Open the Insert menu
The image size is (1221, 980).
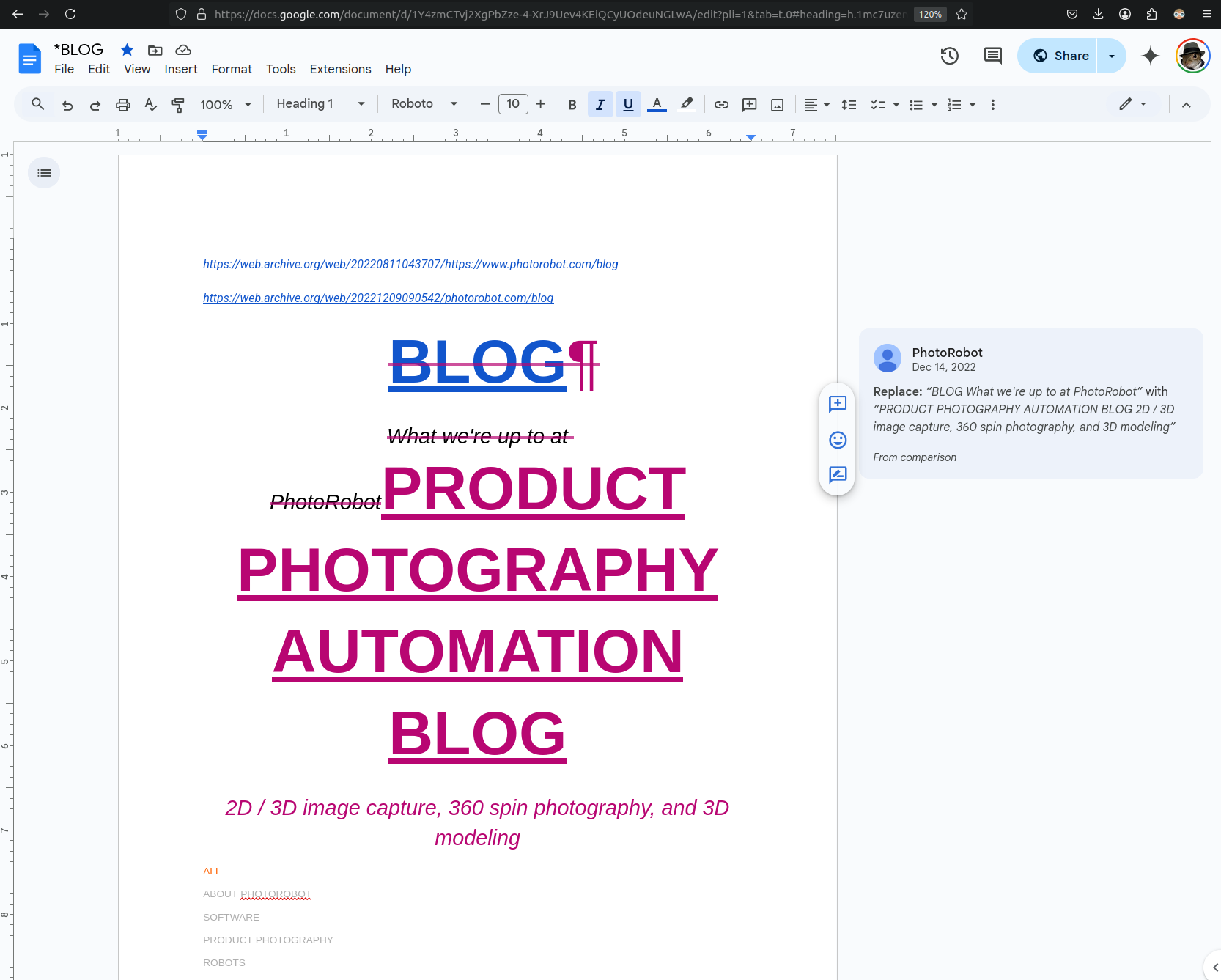tap(181, 69)
